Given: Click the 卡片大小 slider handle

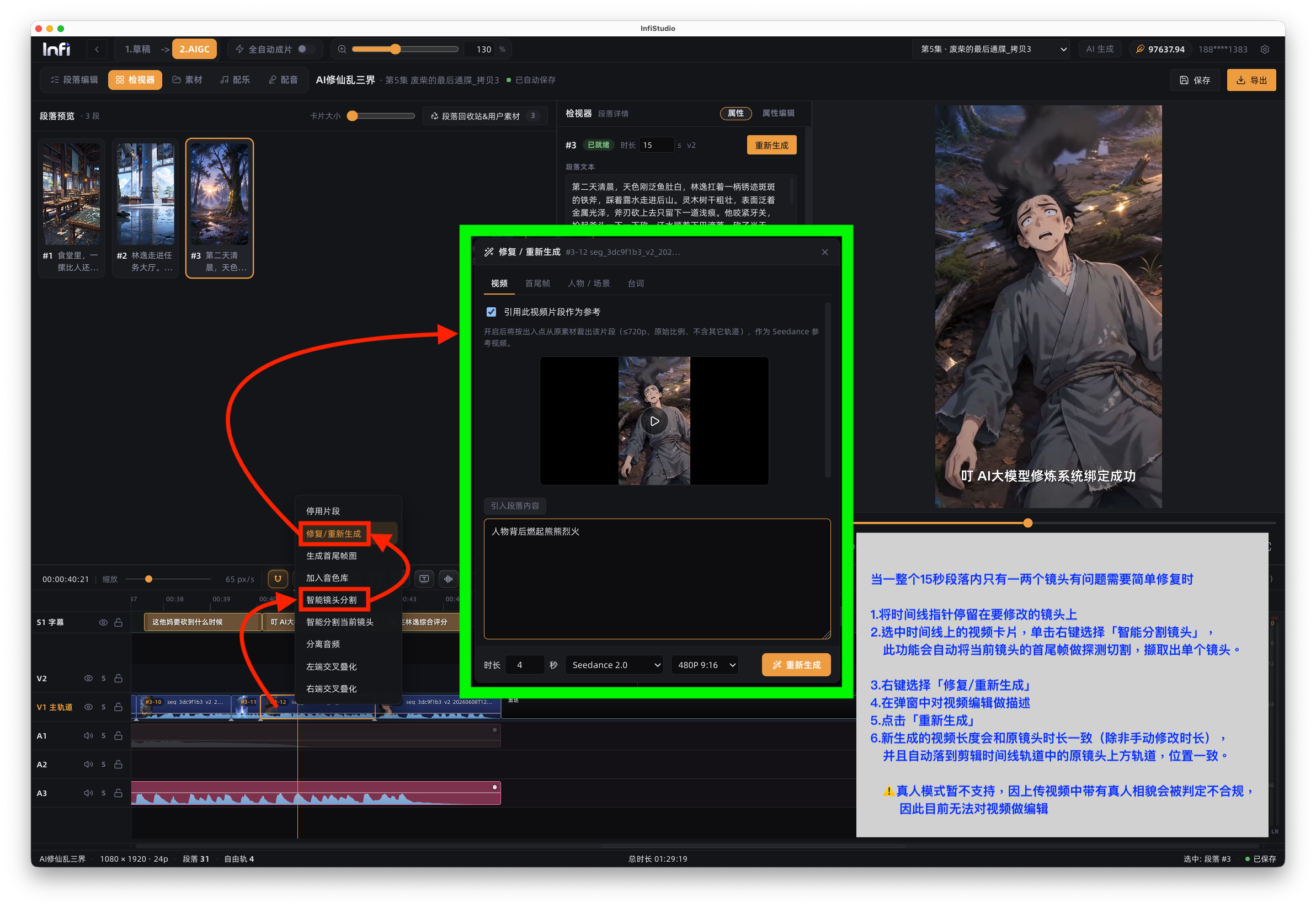Looking at the screenshot, I should 353,116.
